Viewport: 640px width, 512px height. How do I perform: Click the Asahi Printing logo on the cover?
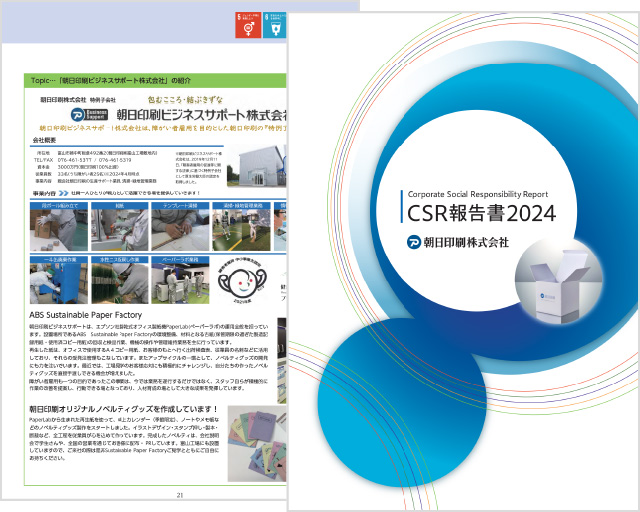coord(450,241)
